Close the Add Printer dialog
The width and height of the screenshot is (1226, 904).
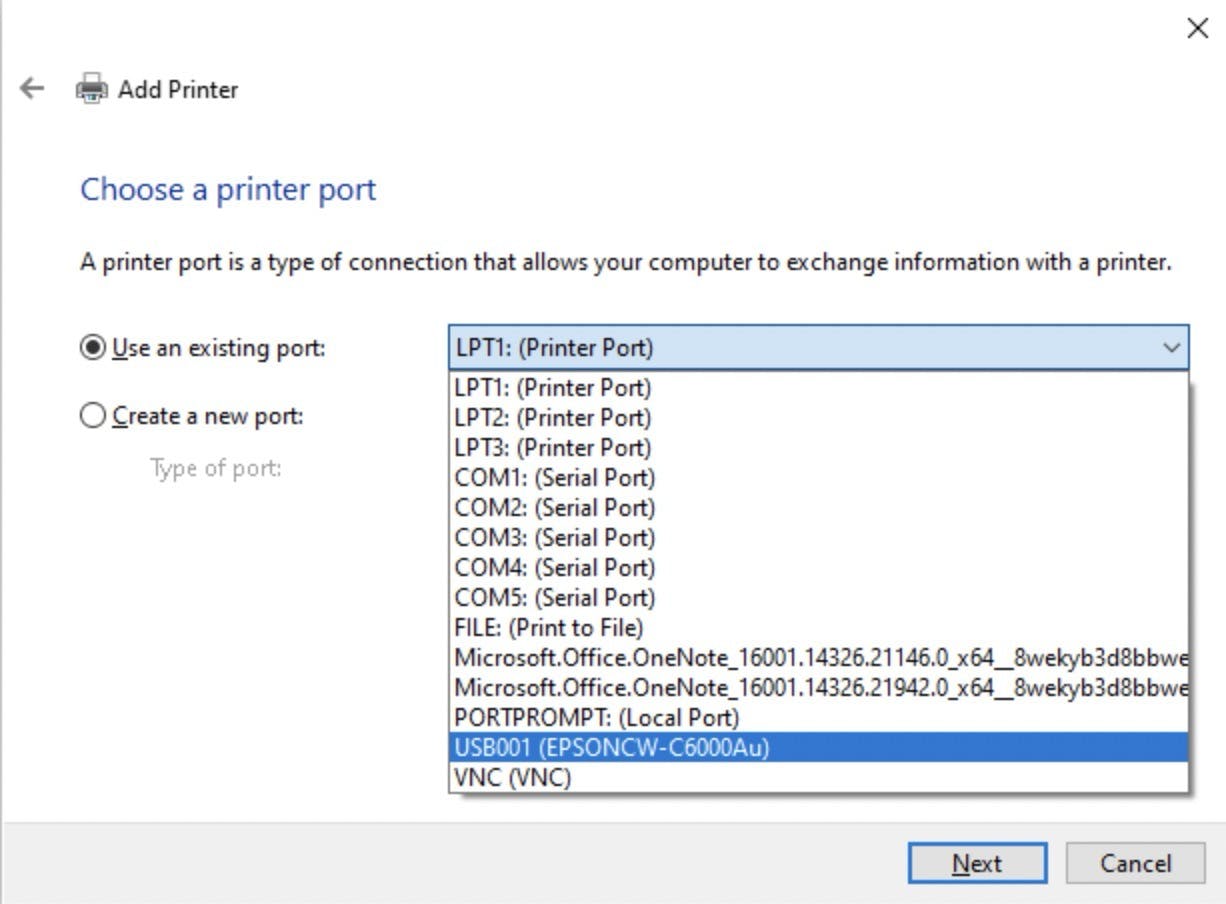[1196, 28]
